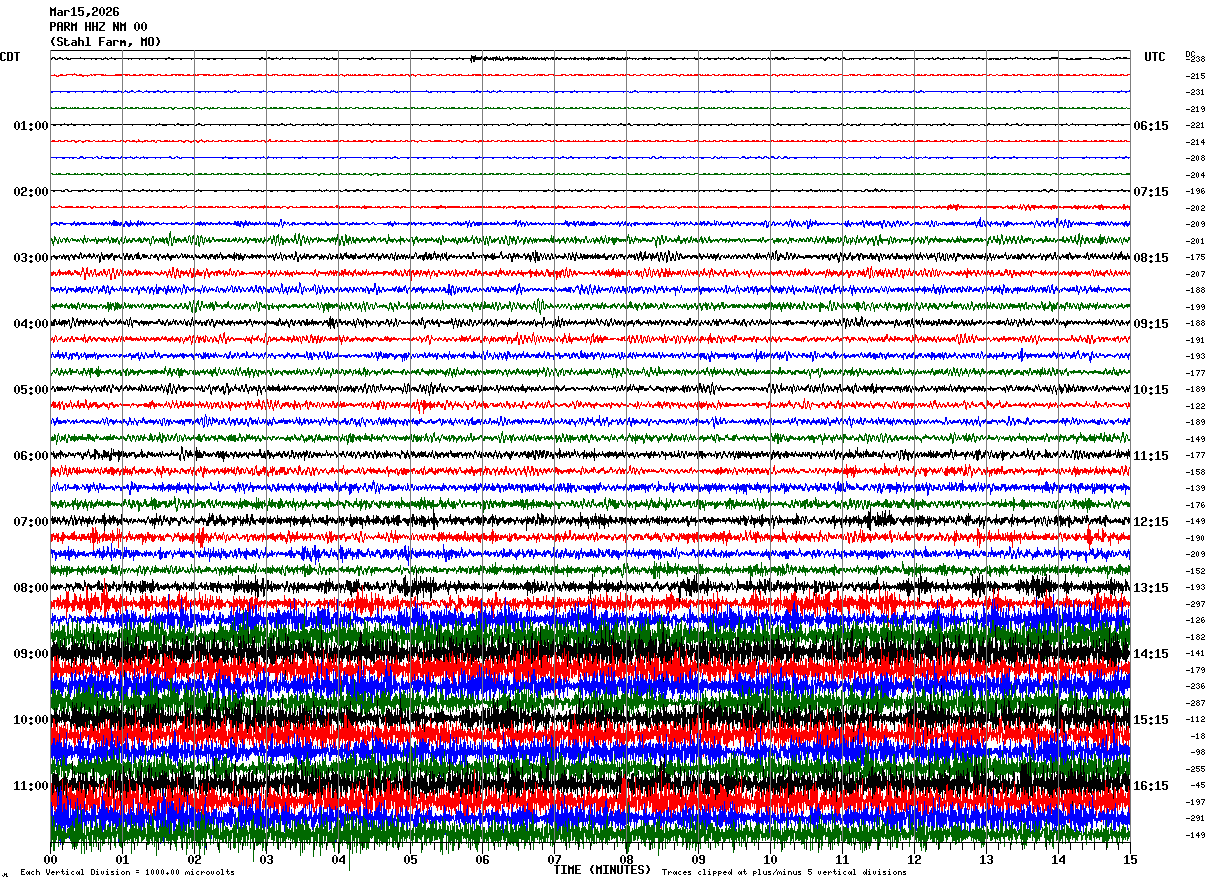Click the DC offset value -122
This screenshot has width=1210, height=886.
click(1195, 406)
